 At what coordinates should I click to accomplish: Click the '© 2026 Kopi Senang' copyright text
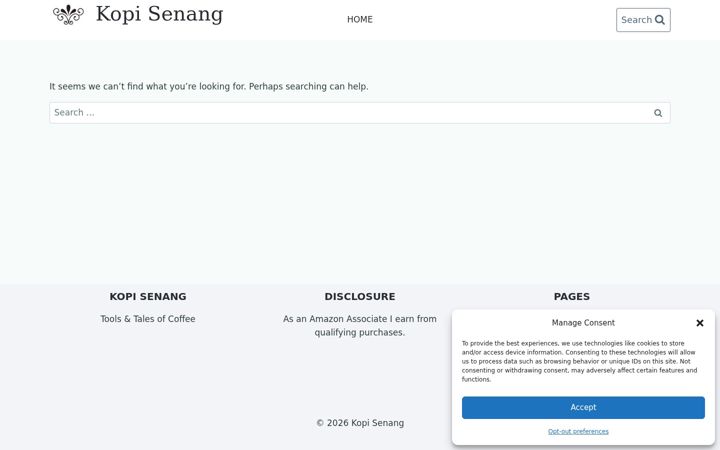pos(360,423)
